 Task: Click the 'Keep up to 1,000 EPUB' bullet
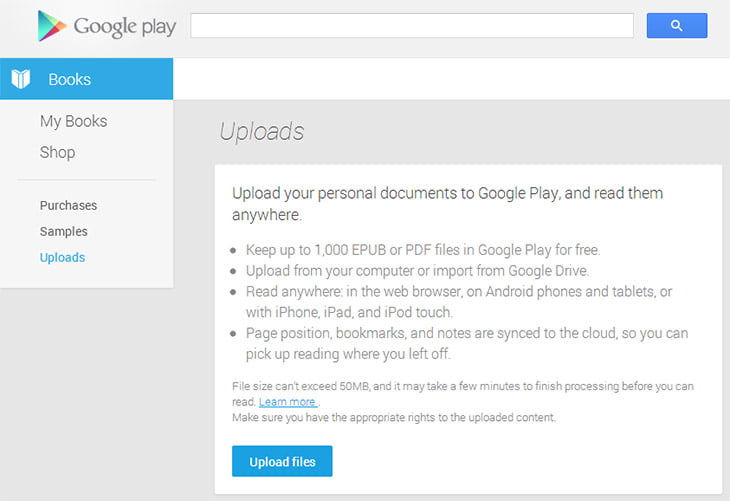[423, 250]
